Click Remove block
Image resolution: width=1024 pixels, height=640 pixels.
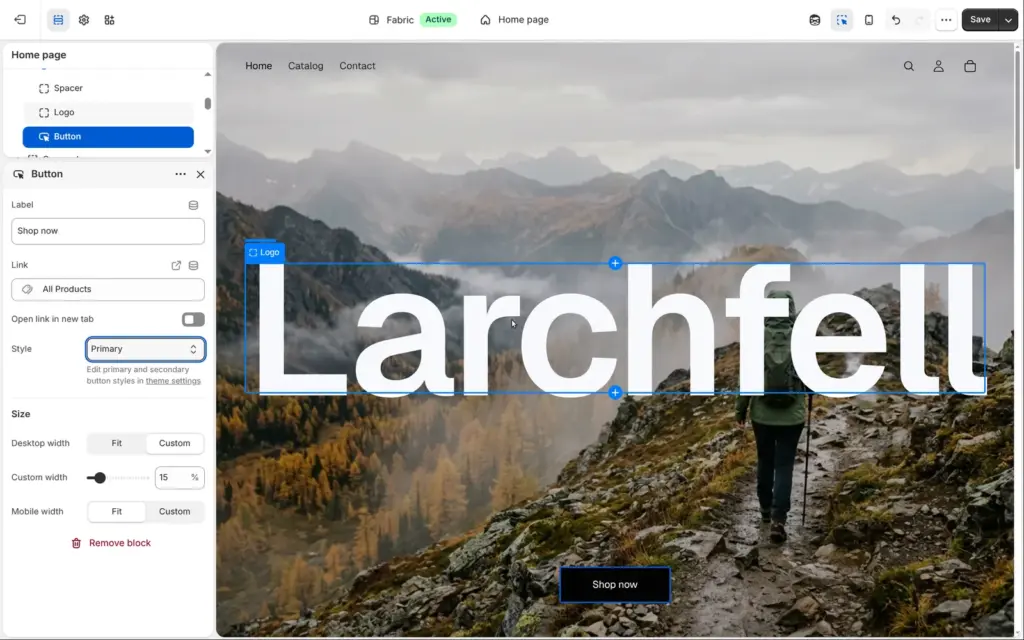click(111, 543)
